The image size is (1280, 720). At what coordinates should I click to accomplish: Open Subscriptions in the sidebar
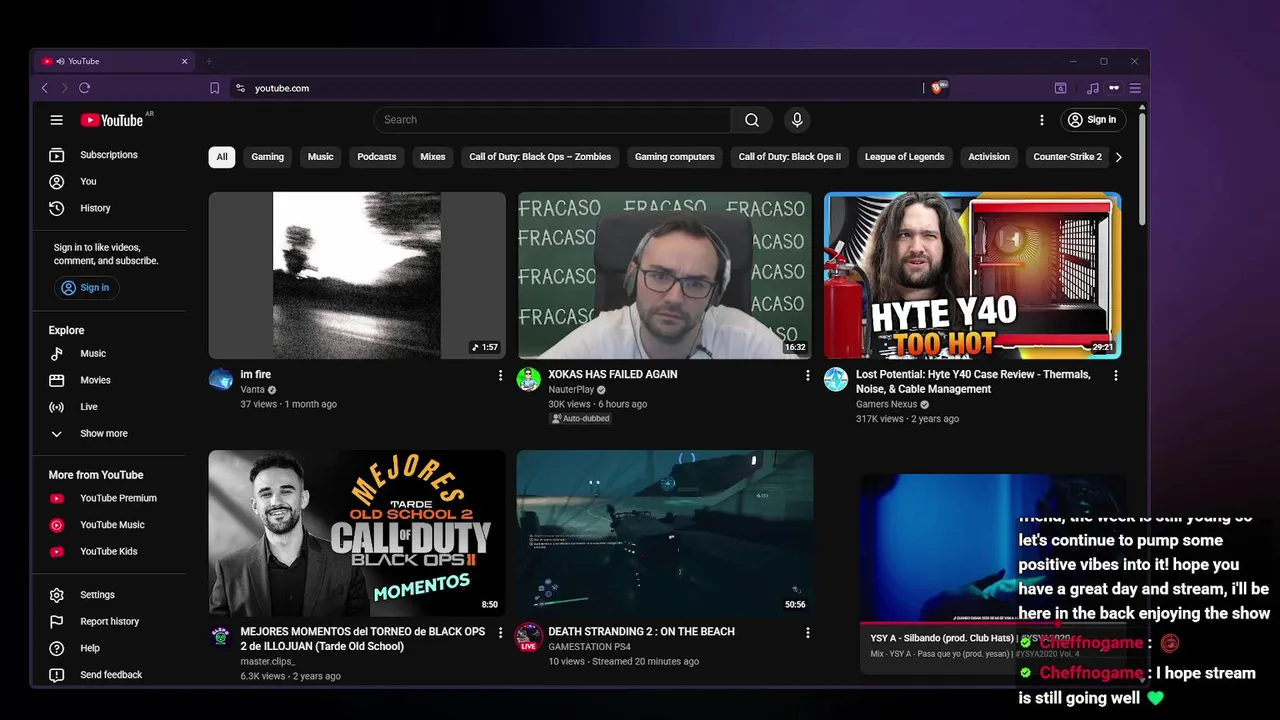click(109, 155)
